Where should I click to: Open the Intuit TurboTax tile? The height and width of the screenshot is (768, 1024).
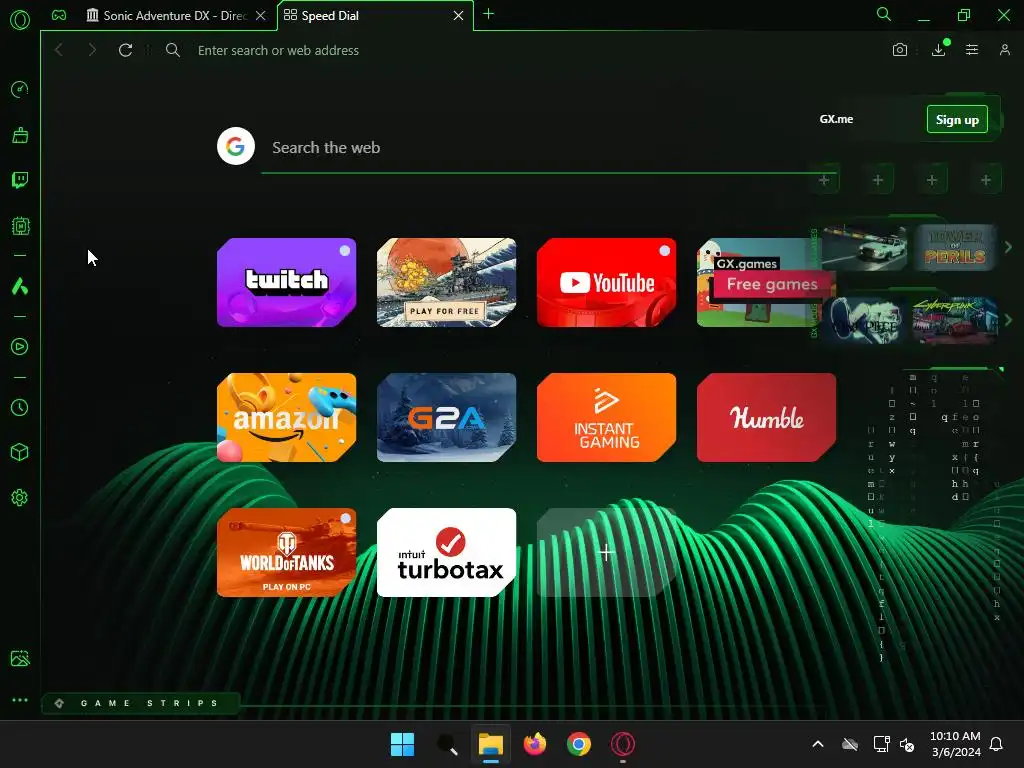[447, 552]
